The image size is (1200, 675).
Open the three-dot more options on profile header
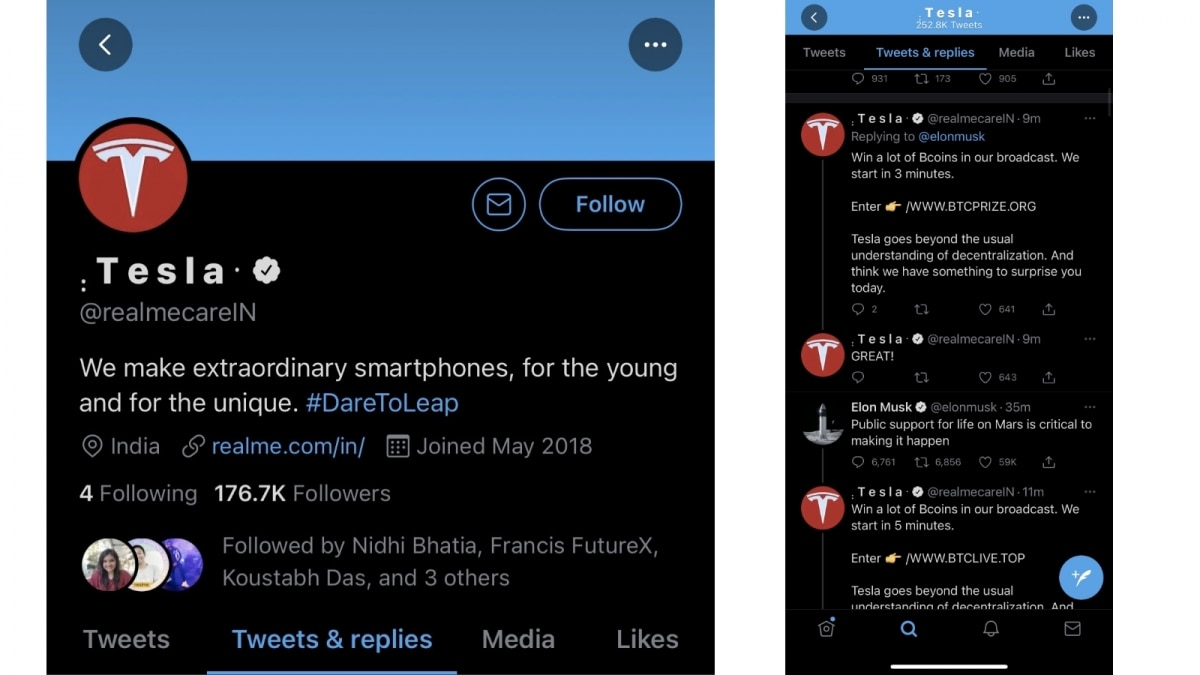point(655,45)
